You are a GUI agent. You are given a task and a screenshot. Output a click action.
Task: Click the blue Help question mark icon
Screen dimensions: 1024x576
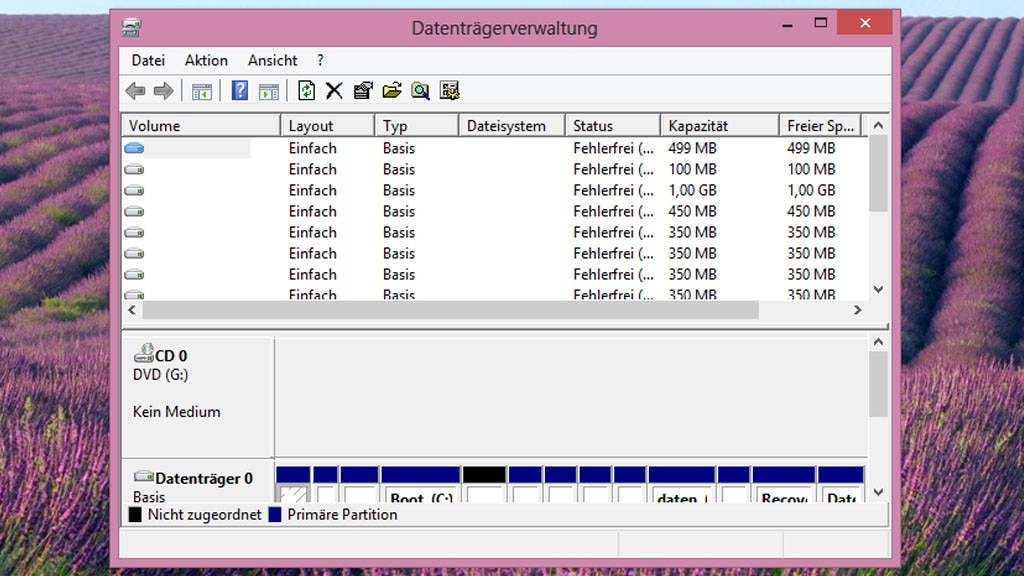click(240, 91)
